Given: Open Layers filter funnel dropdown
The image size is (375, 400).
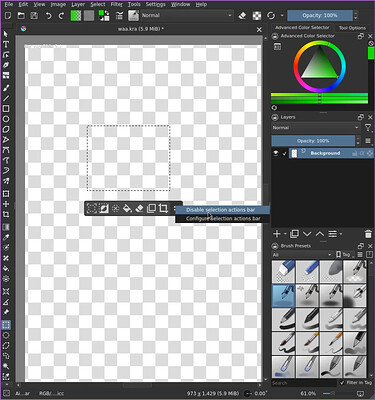Looking at the screenshot, I should coord(368,128).
